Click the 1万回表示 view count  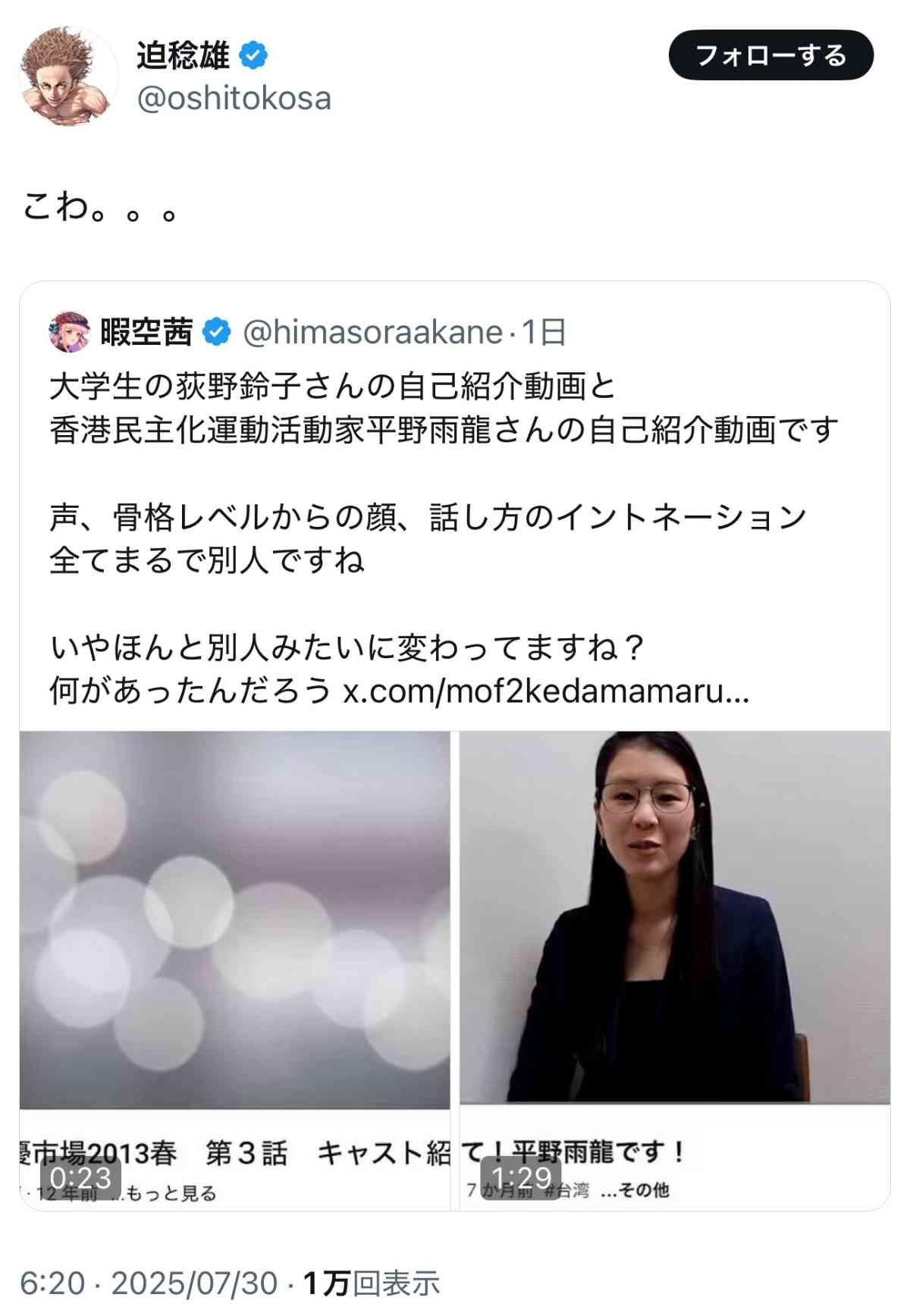(x=372, y=1283)
